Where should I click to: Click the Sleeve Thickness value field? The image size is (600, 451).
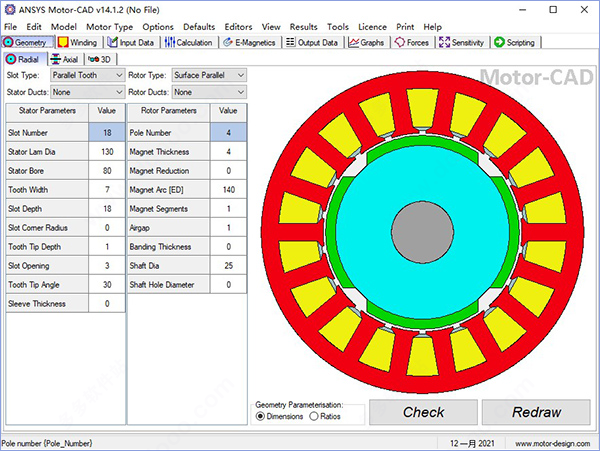click(x=107, y=304)
